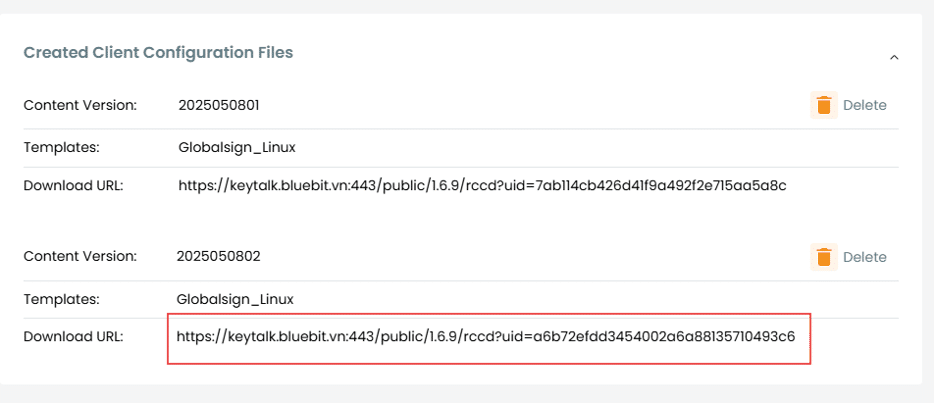Click the blank gap between the two configuration entries
Screen dimensions: 934x403
coord(460,220)
